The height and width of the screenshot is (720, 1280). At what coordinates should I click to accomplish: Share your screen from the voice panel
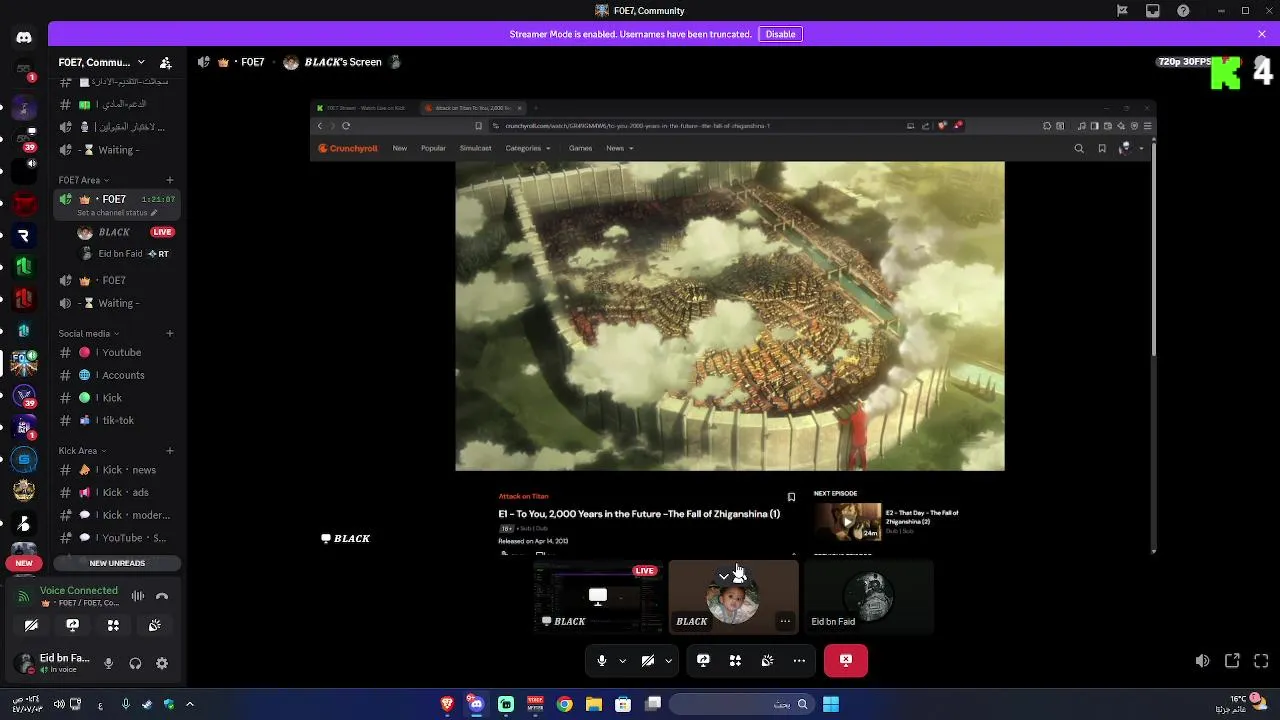coord(72,625)
